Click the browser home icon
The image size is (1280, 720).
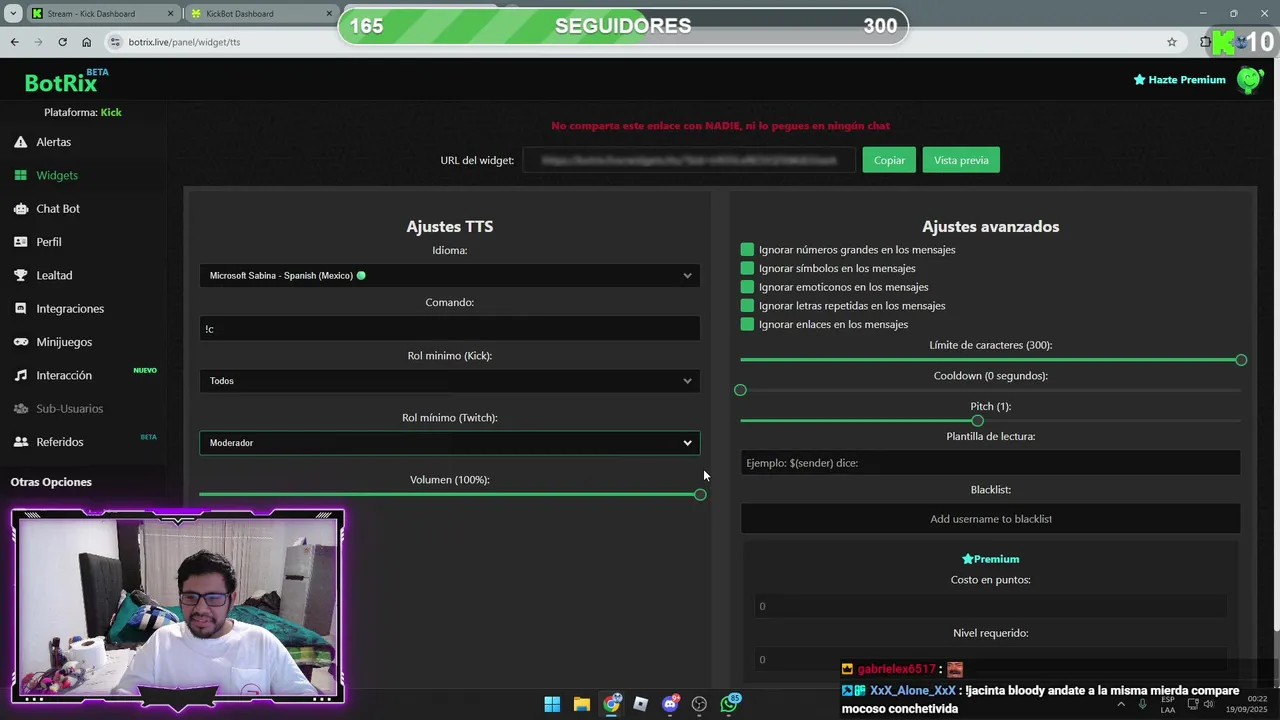pos(86,42)
